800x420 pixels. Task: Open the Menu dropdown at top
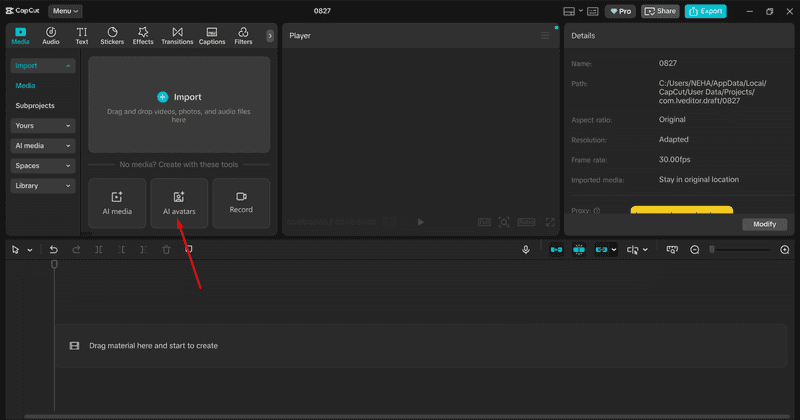[x=65, y=11]
